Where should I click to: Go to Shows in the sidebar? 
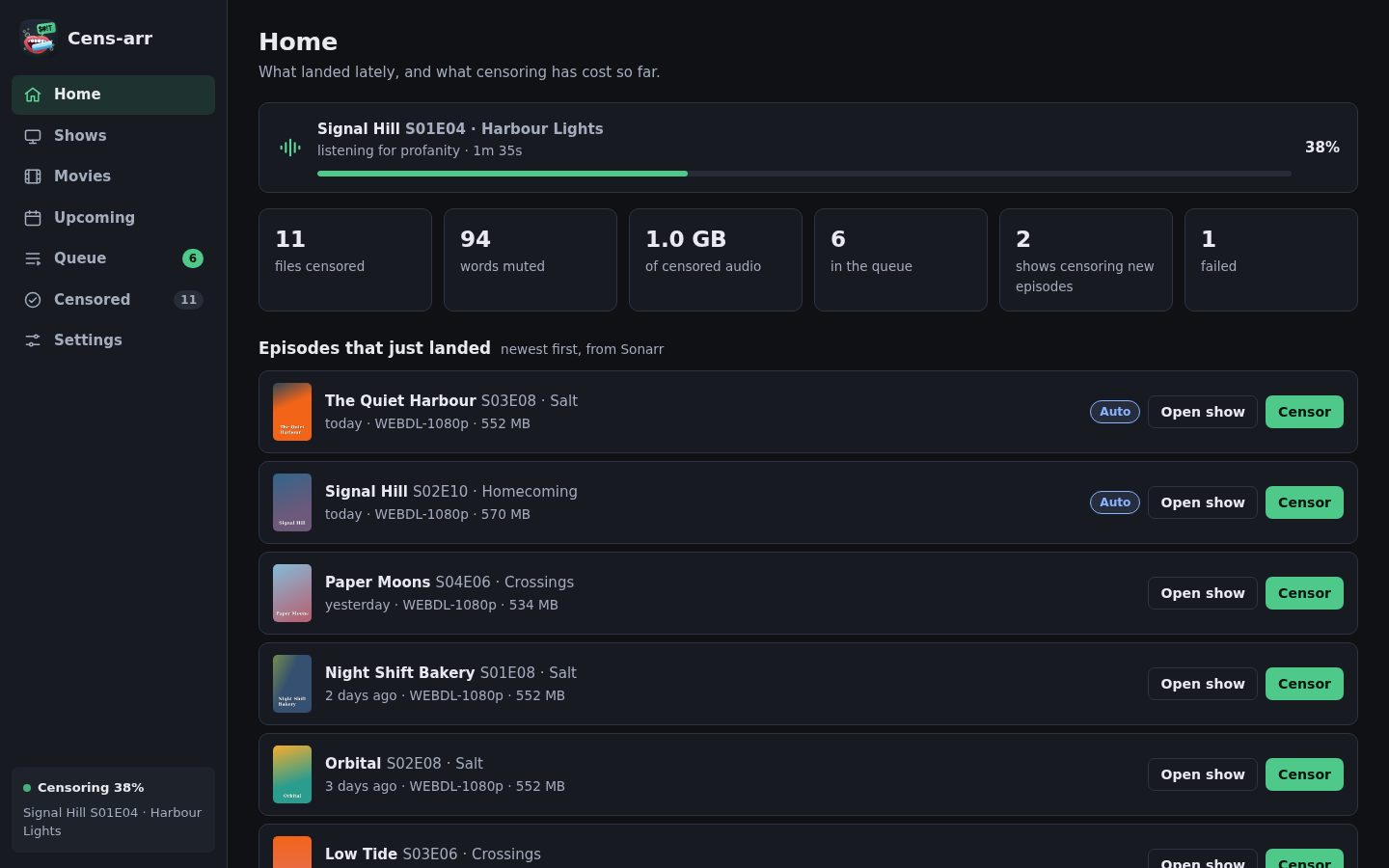pyautogui.click(x=113, y=136)
